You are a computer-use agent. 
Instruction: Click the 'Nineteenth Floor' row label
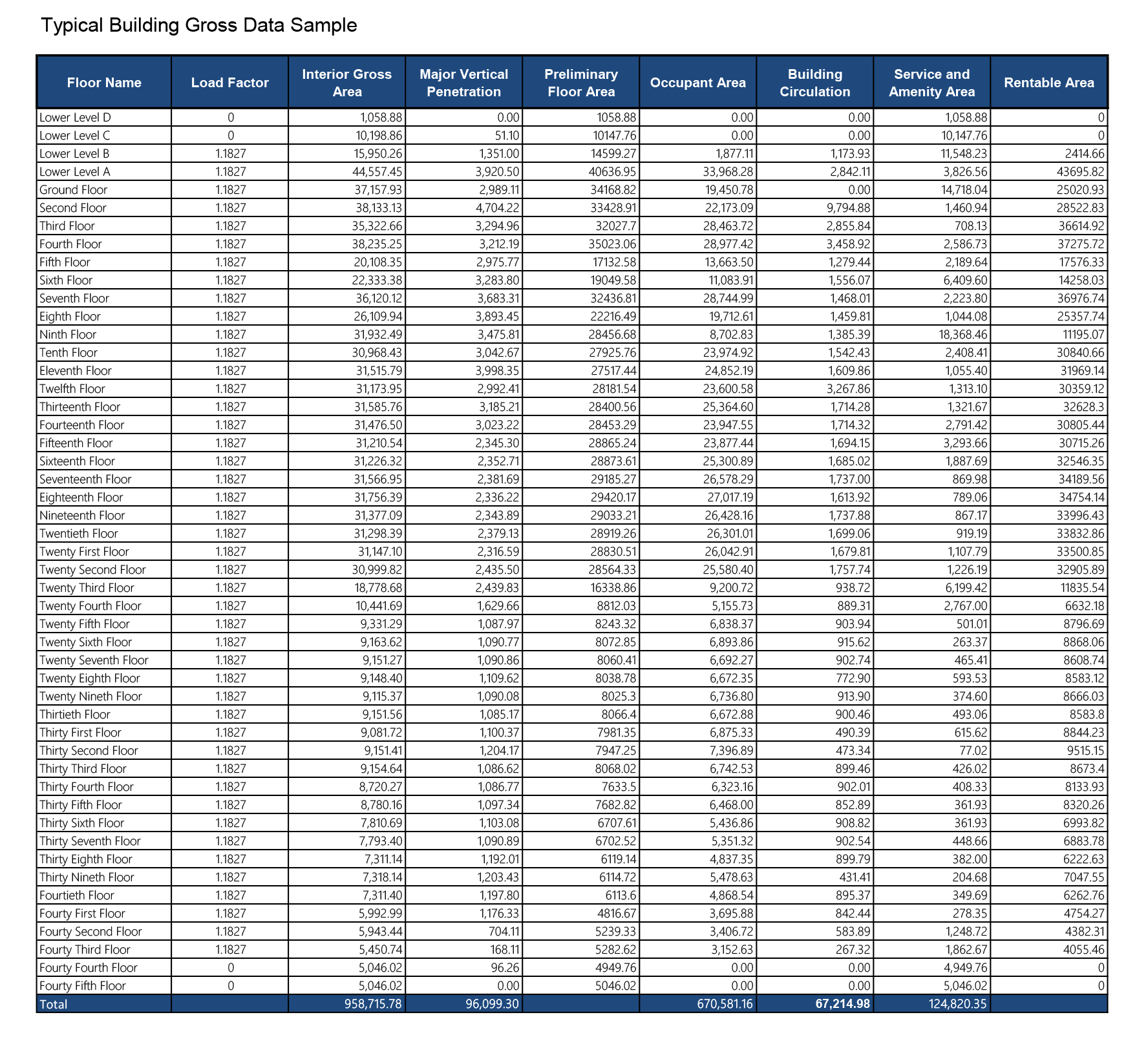coord(83,516)
